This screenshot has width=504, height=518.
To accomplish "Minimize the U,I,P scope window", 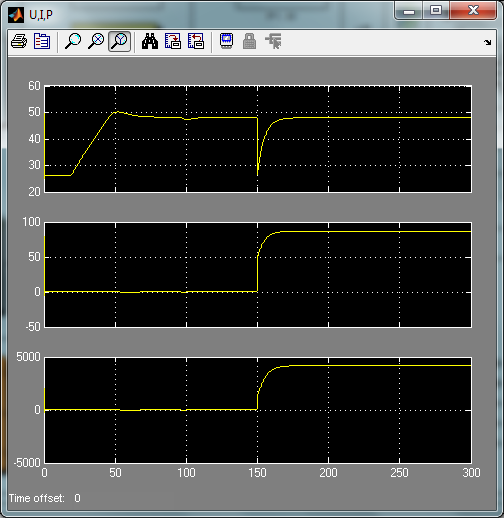I will [409, 11].
